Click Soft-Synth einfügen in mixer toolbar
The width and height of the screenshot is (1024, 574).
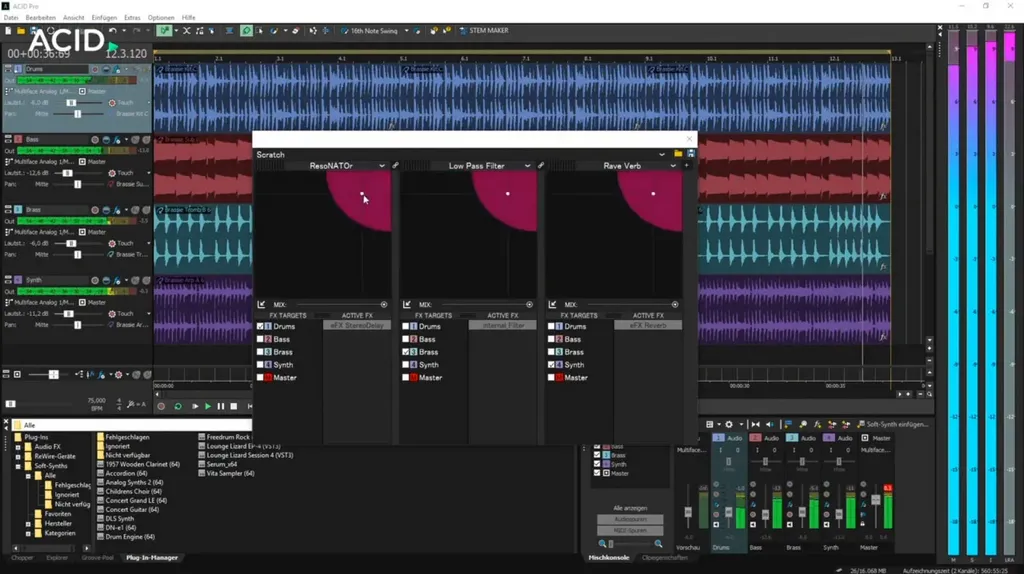click(892, 424)
